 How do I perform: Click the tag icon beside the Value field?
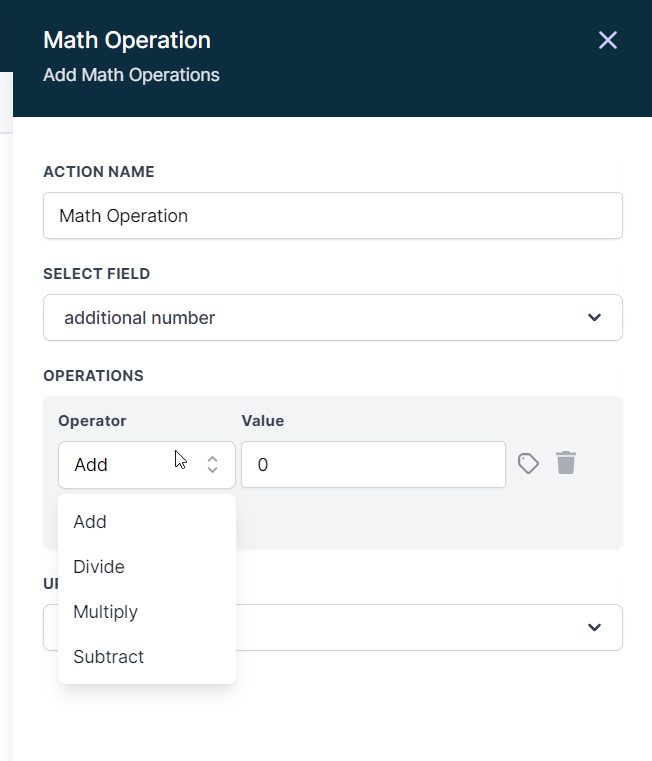(x=528, y=463)
